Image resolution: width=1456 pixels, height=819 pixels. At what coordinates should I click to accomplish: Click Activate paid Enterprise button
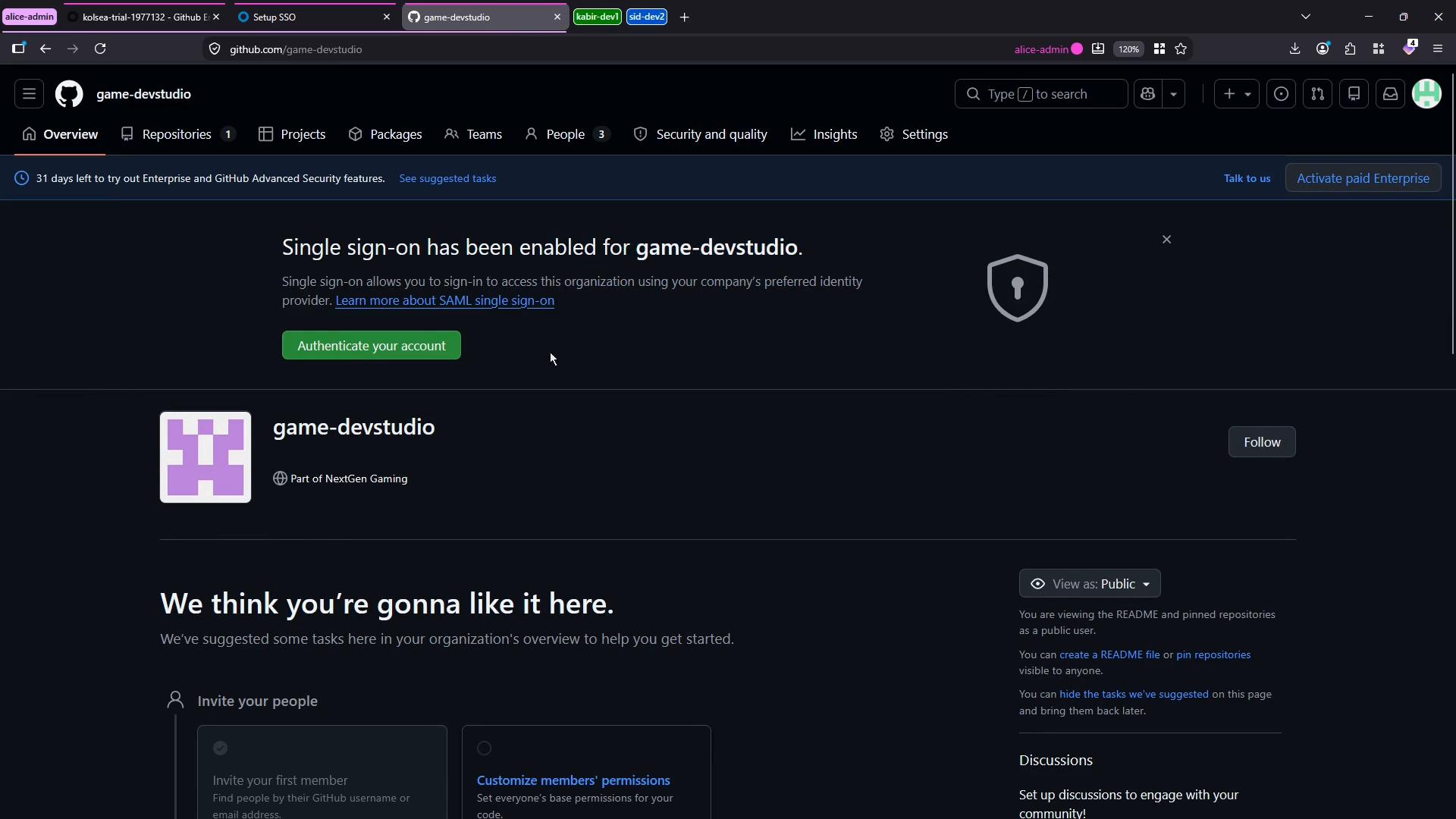tap(1363, 178)
